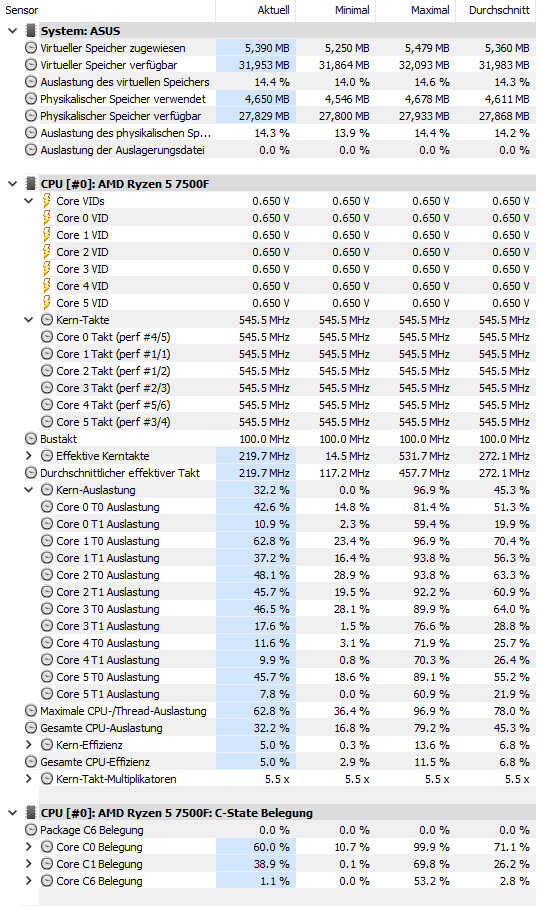Click the chip icon next to System: ASUS
The width and height of the screenshot is (542, 906).
31,31
